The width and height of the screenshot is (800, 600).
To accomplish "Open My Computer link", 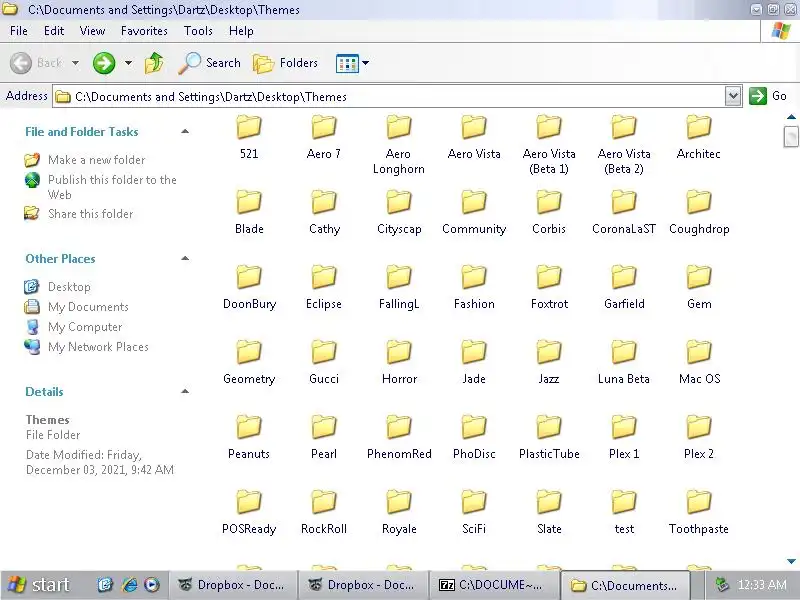I will [73, 327].
